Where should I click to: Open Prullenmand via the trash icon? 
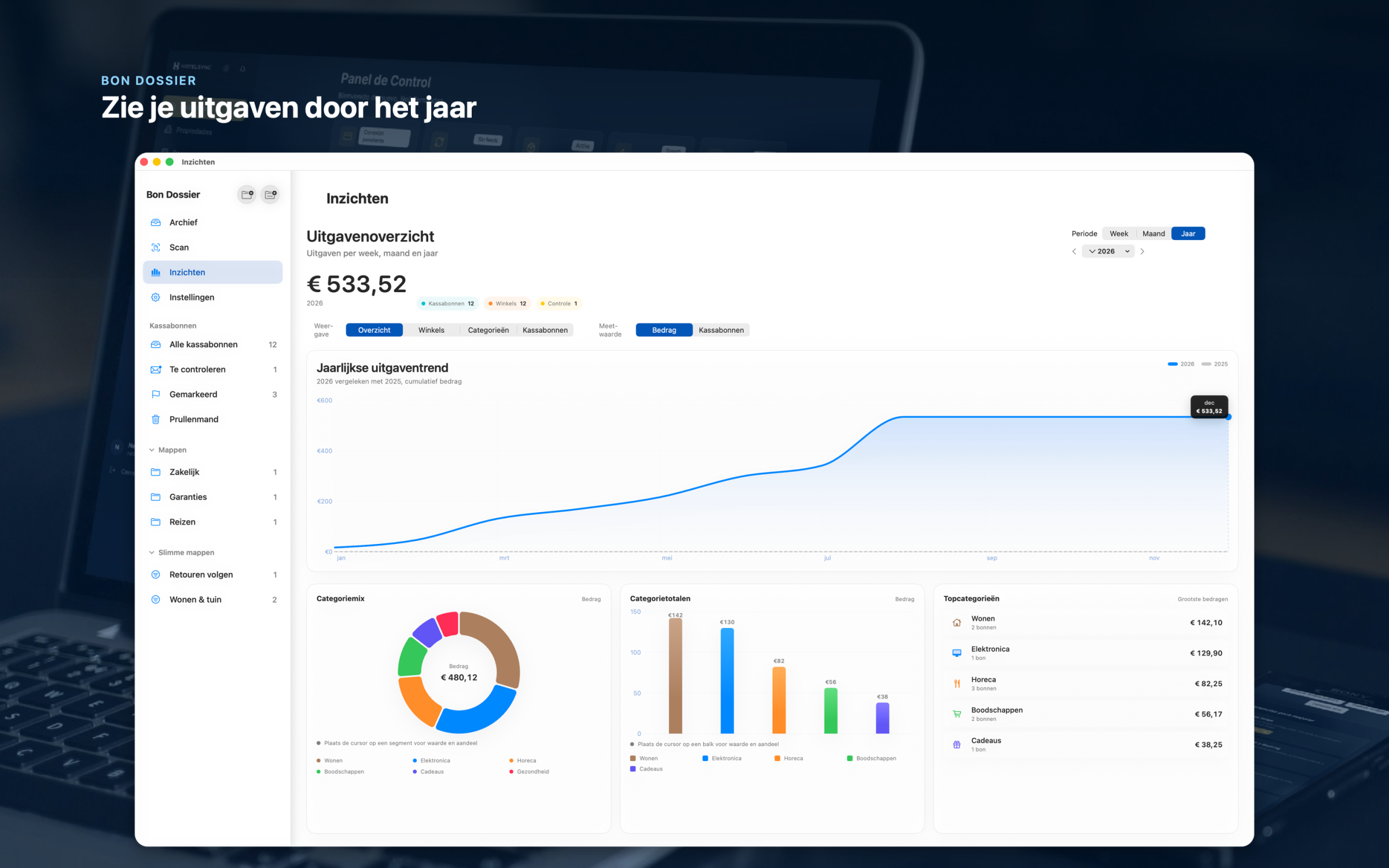(x=156, y=419)
